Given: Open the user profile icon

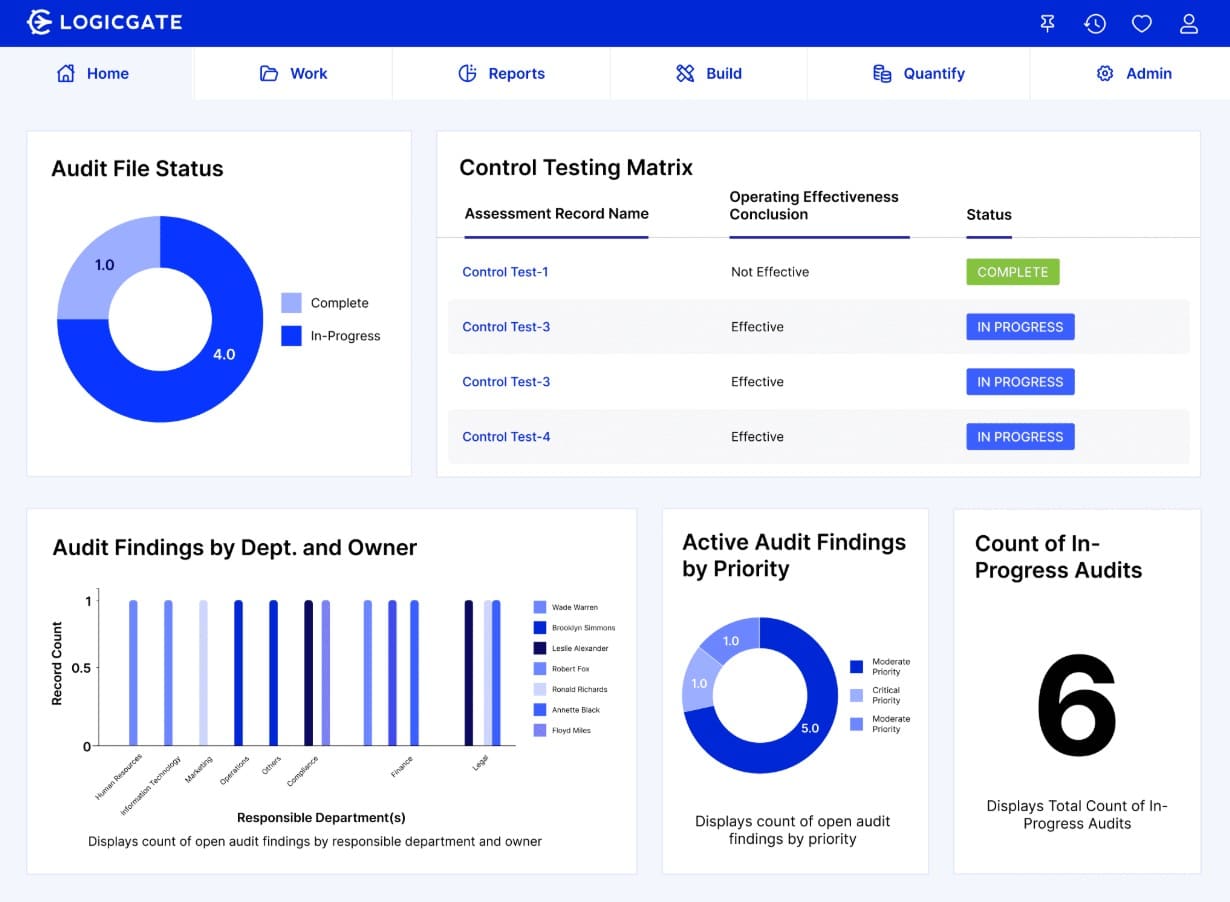Looking at the screenshot, I should (1189, 23).
